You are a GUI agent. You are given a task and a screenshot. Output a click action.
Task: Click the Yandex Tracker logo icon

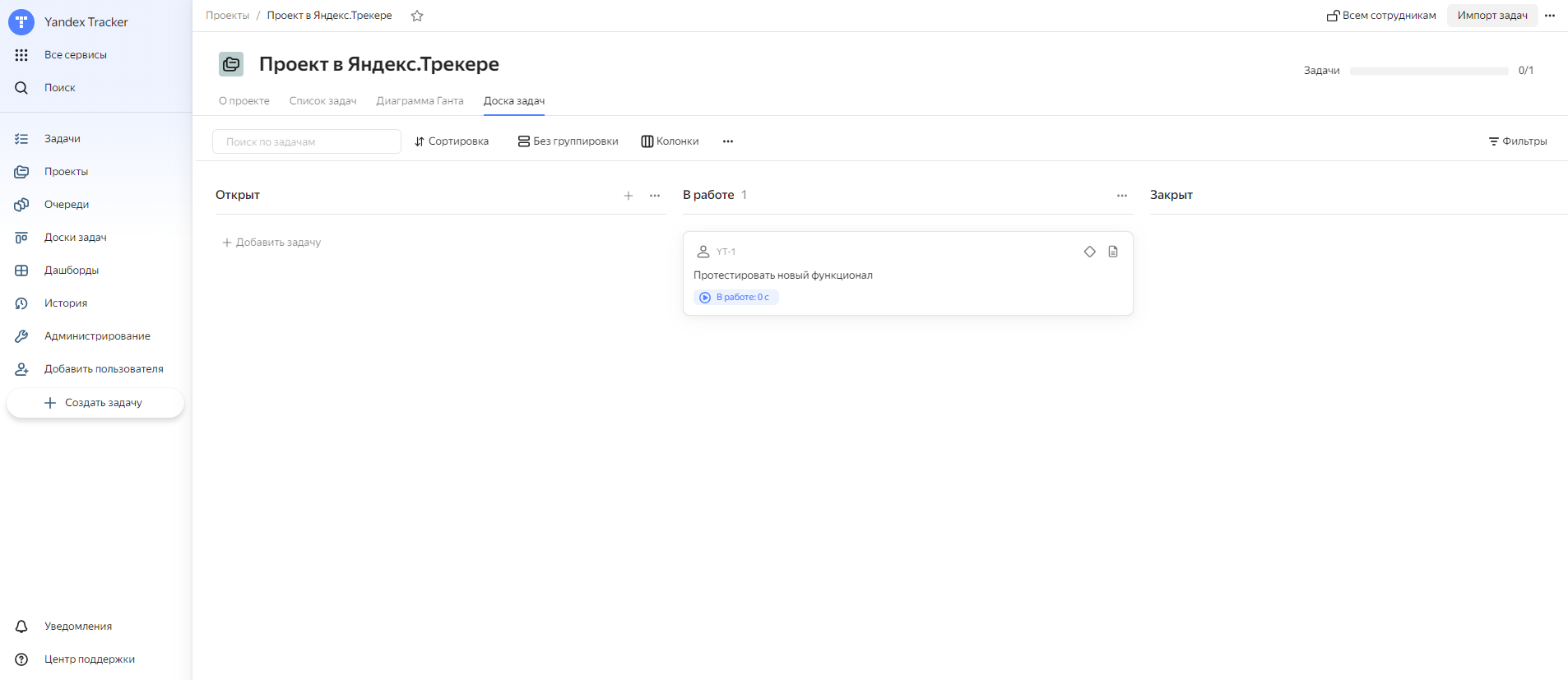(x=21, y=22)
